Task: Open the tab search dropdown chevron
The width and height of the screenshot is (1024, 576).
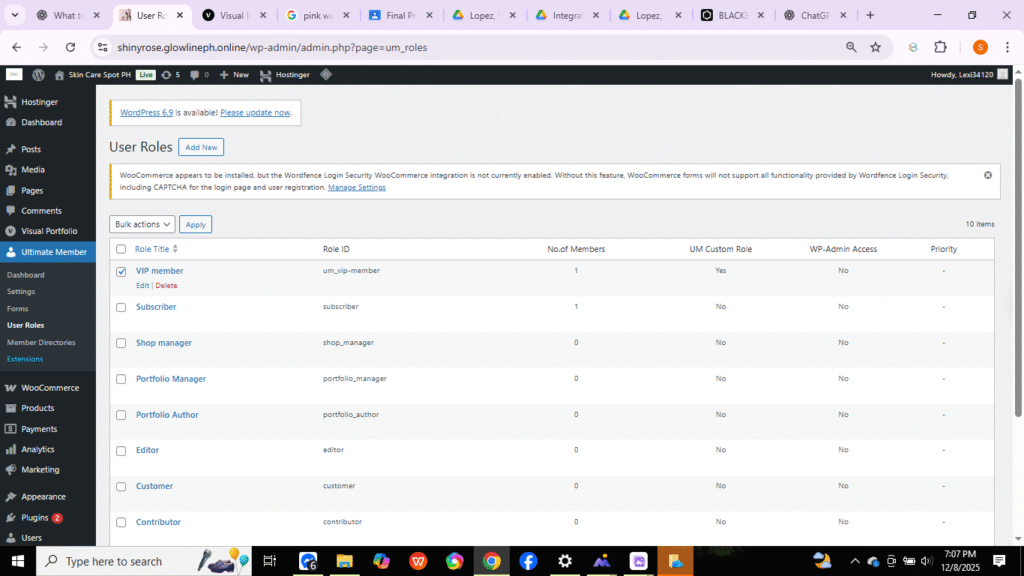Action: (x=14, y=15)
